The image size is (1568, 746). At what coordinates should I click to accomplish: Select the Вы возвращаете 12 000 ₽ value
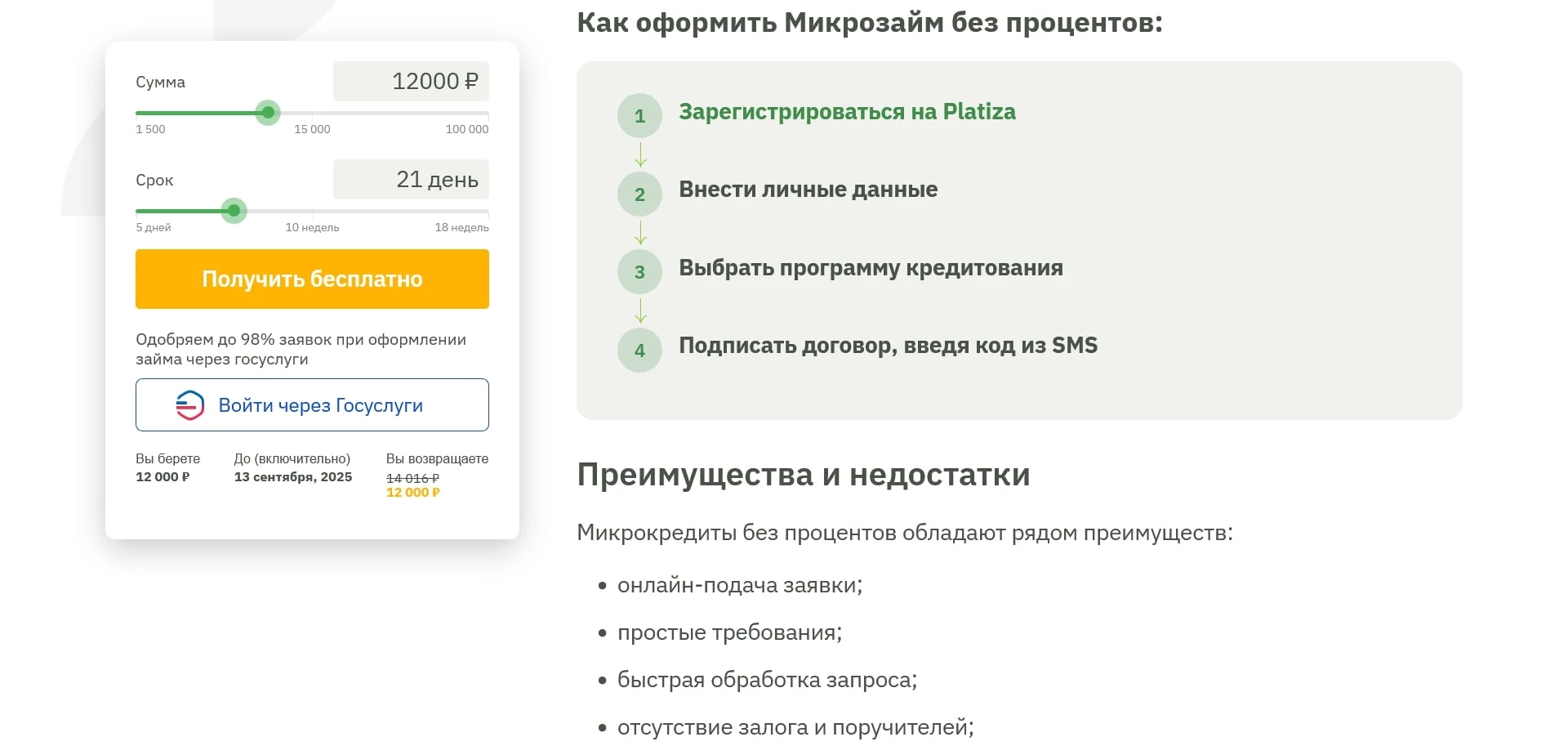412,492
